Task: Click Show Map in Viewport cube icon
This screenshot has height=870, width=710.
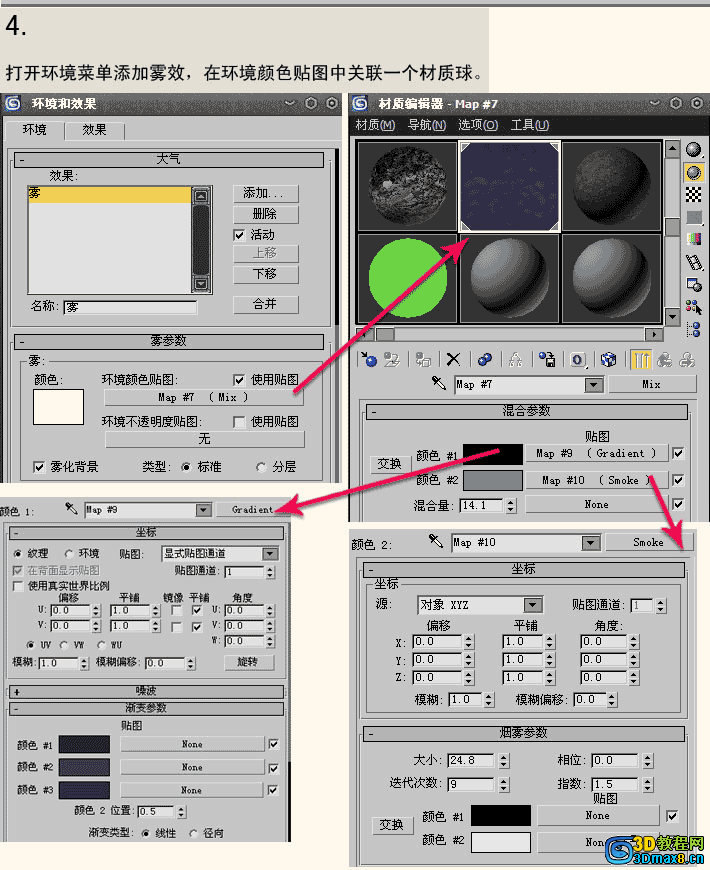Action: 608,360
